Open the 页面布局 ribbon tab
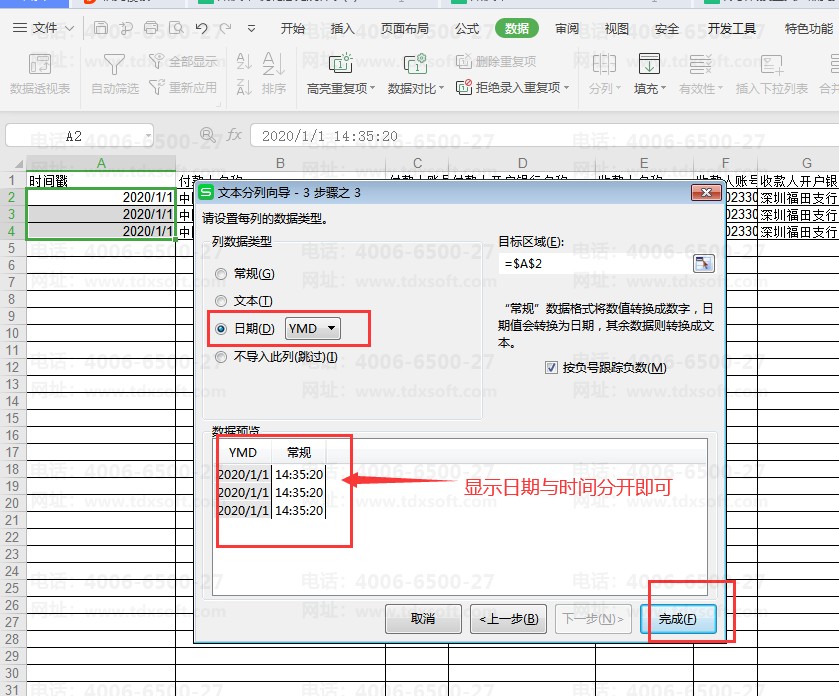839x696 pixels. 405,29
